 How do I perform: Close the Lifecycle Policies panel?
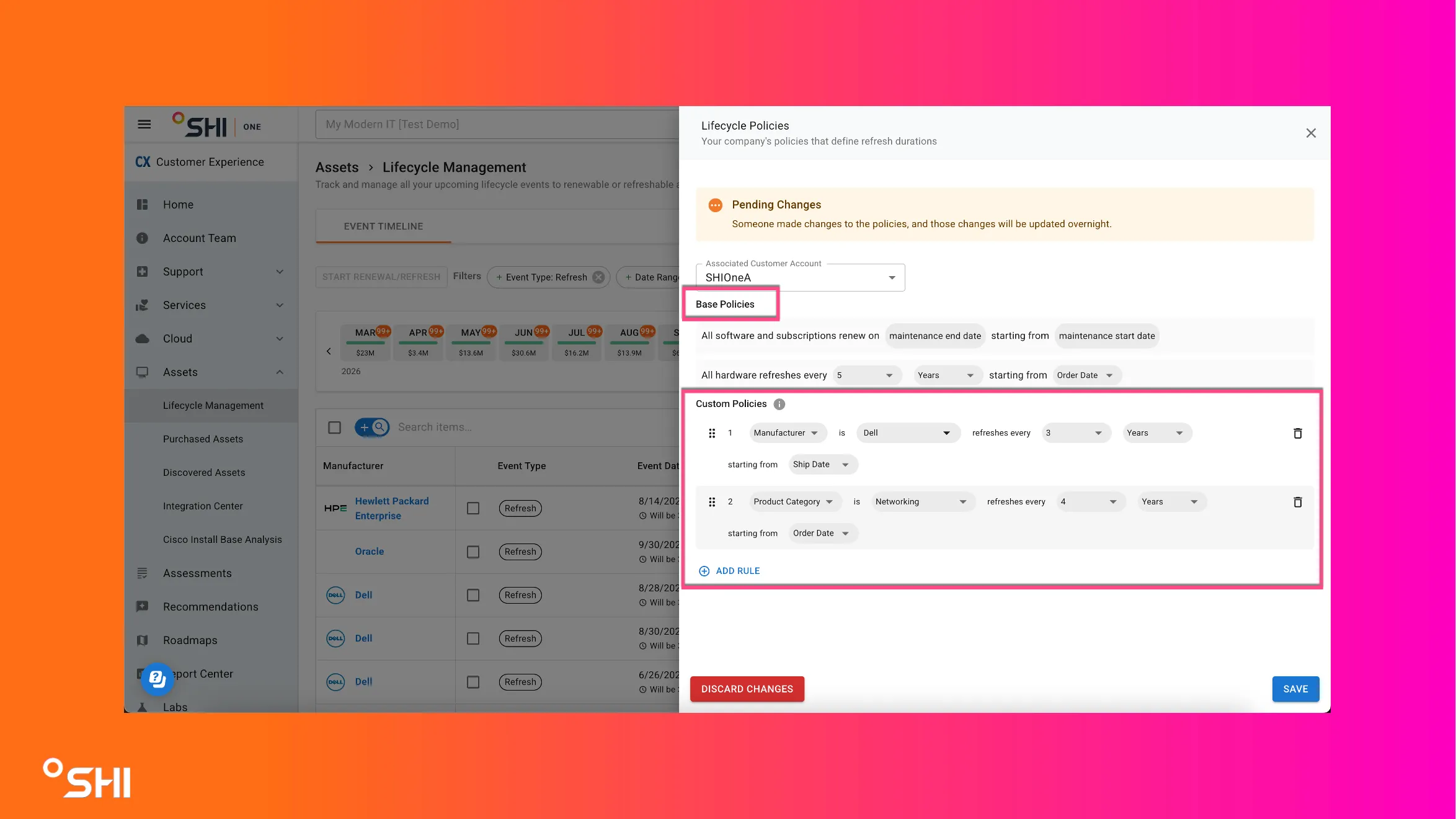tap(1311, 133)
